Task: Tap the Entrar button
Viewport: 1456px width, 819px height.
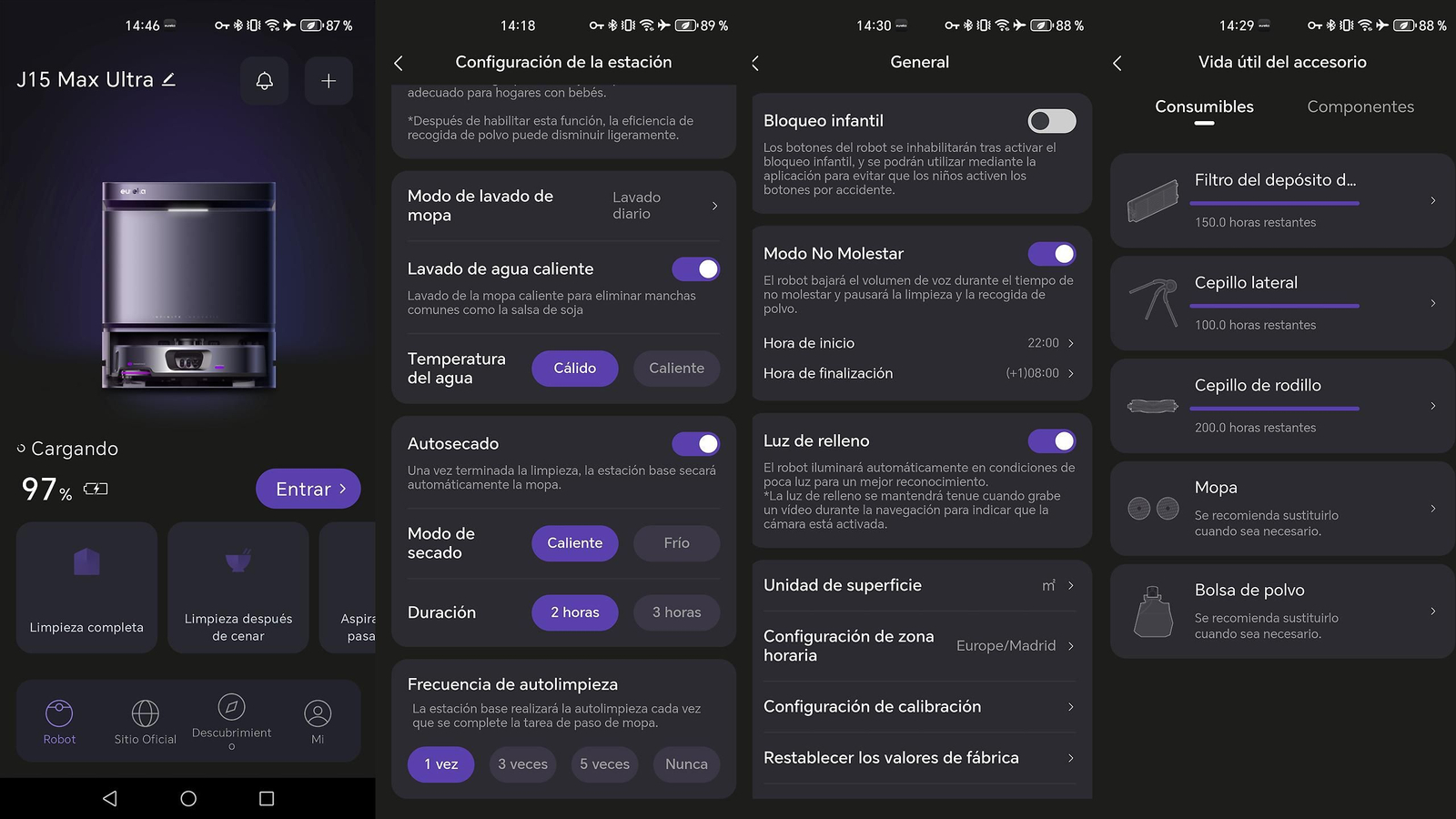Action: click(308, 489)
